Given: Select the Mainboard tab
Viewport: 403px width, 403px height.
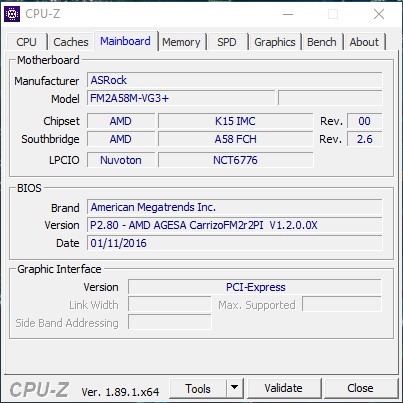Looking at the screenshot, I should point(125,41).
